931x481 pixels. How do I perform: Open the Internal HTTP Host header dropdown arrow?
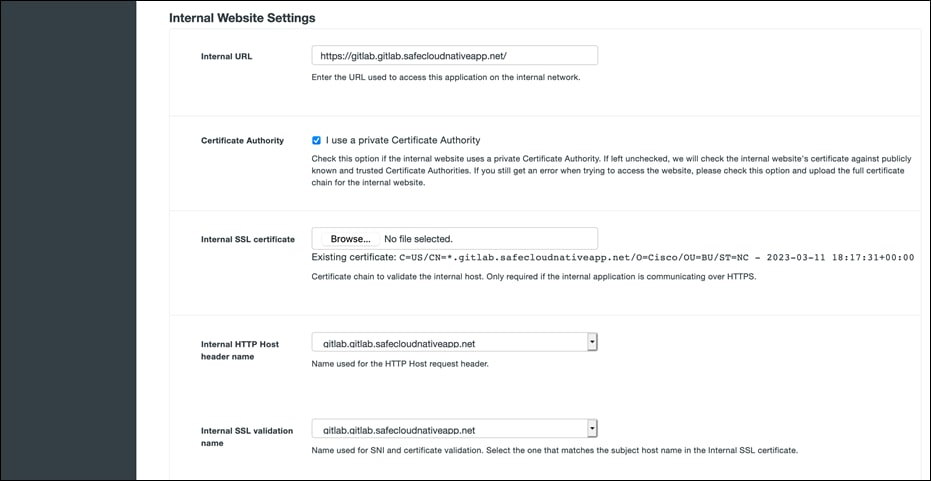pos(592,343)
